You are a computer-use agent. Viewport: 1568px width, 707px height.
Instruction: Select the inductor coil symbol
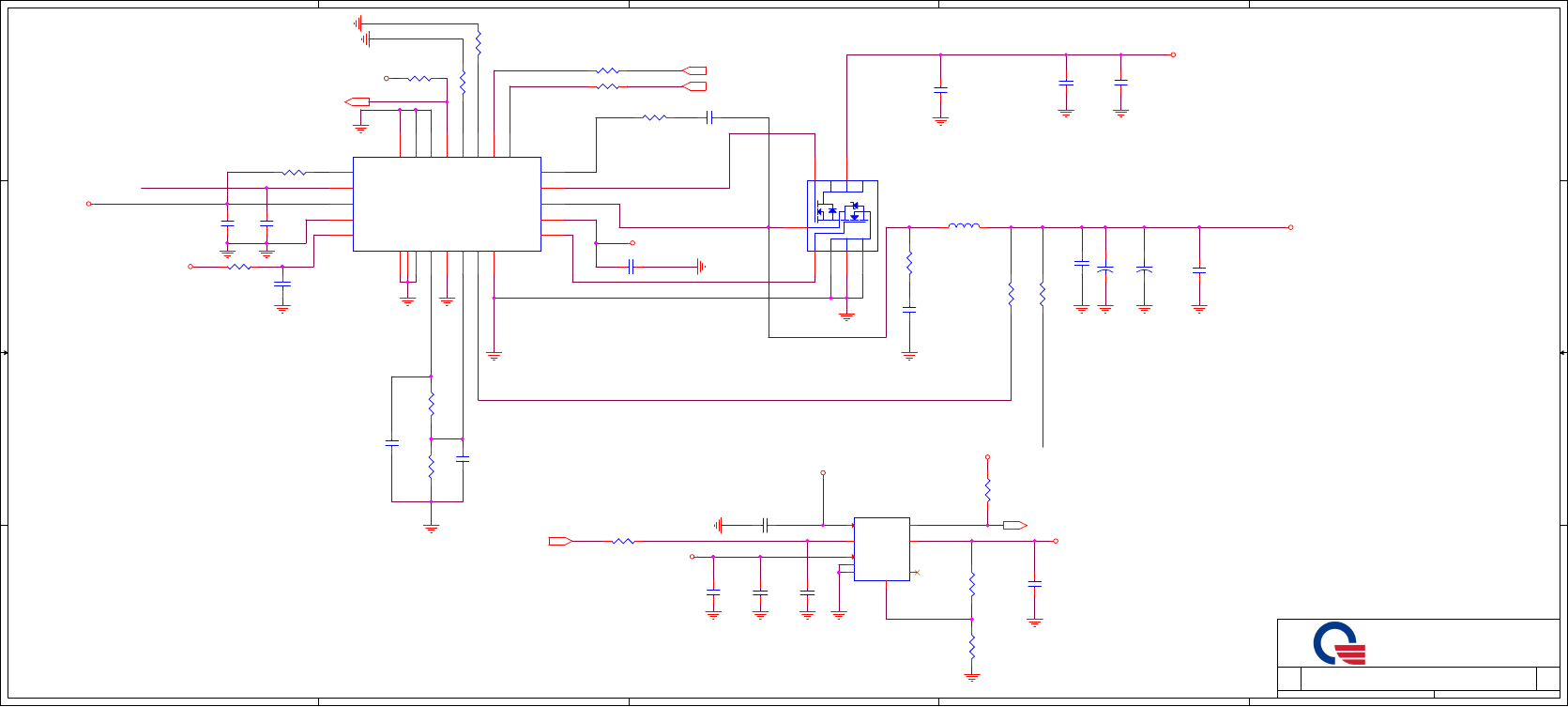pos(964,225)
